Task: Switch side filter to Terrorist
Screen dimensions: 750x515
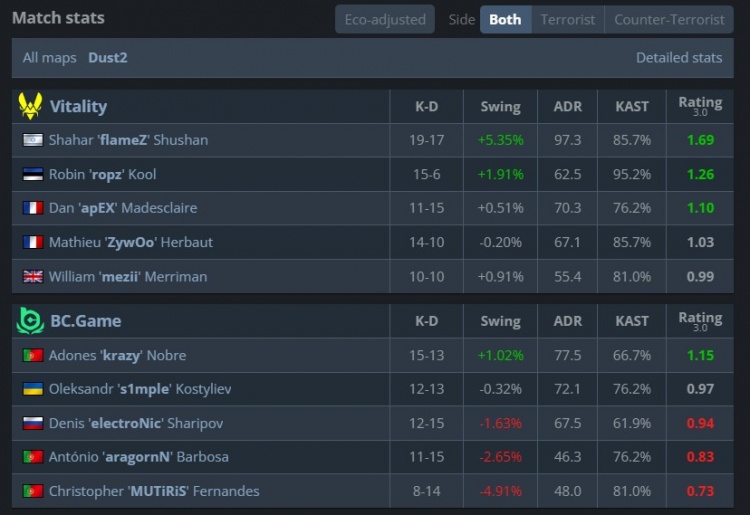Action: [568, 19]
